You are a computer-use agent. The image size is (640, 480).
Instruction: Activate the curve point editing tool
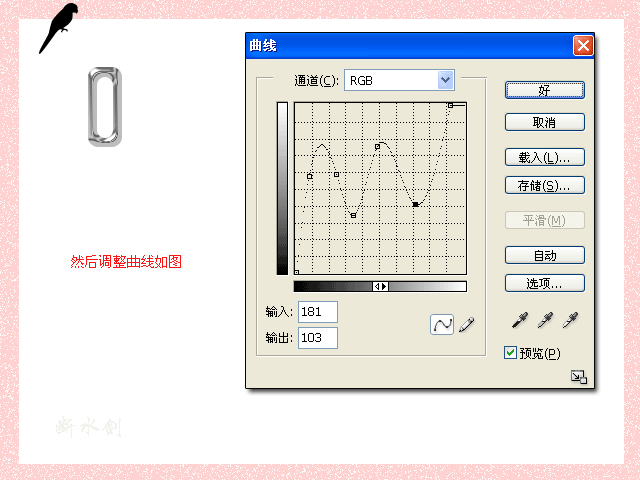pyautogui.click(x=441, y=324)
